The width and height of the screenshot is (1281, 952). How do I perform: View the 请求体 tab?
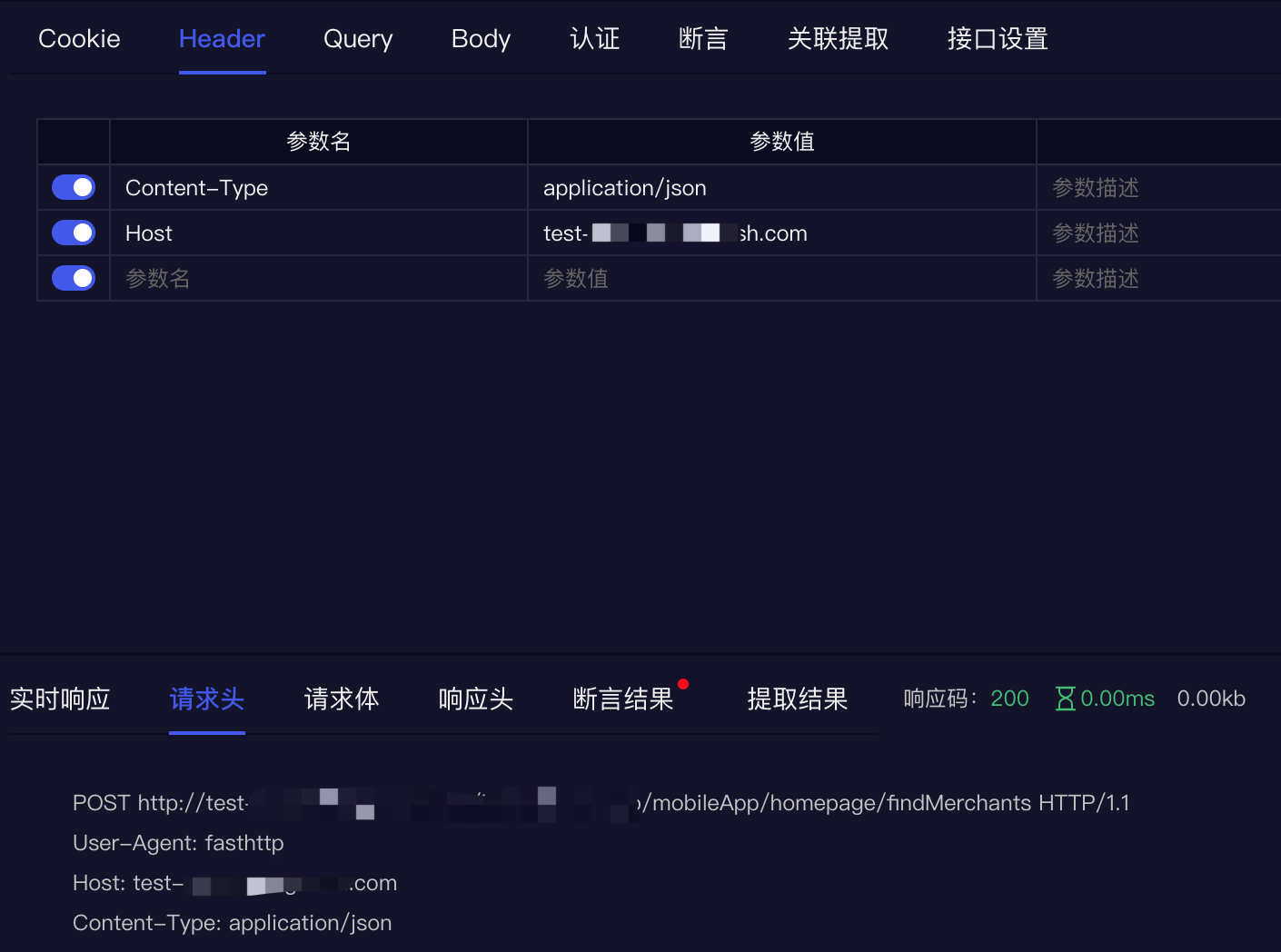[342, 699]
